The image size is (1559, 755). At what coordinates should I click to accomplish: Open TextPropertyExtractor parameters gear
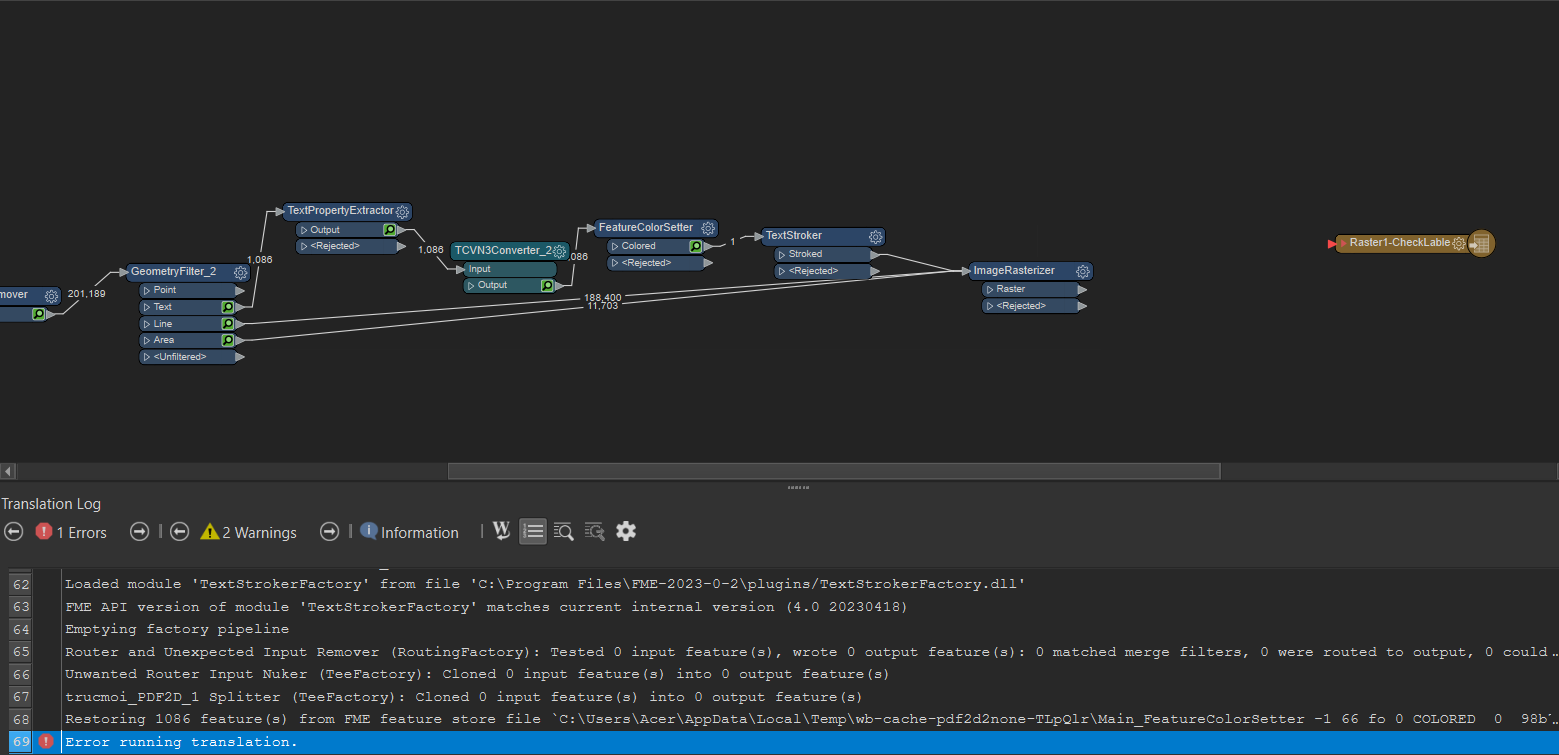click(402, 212)
